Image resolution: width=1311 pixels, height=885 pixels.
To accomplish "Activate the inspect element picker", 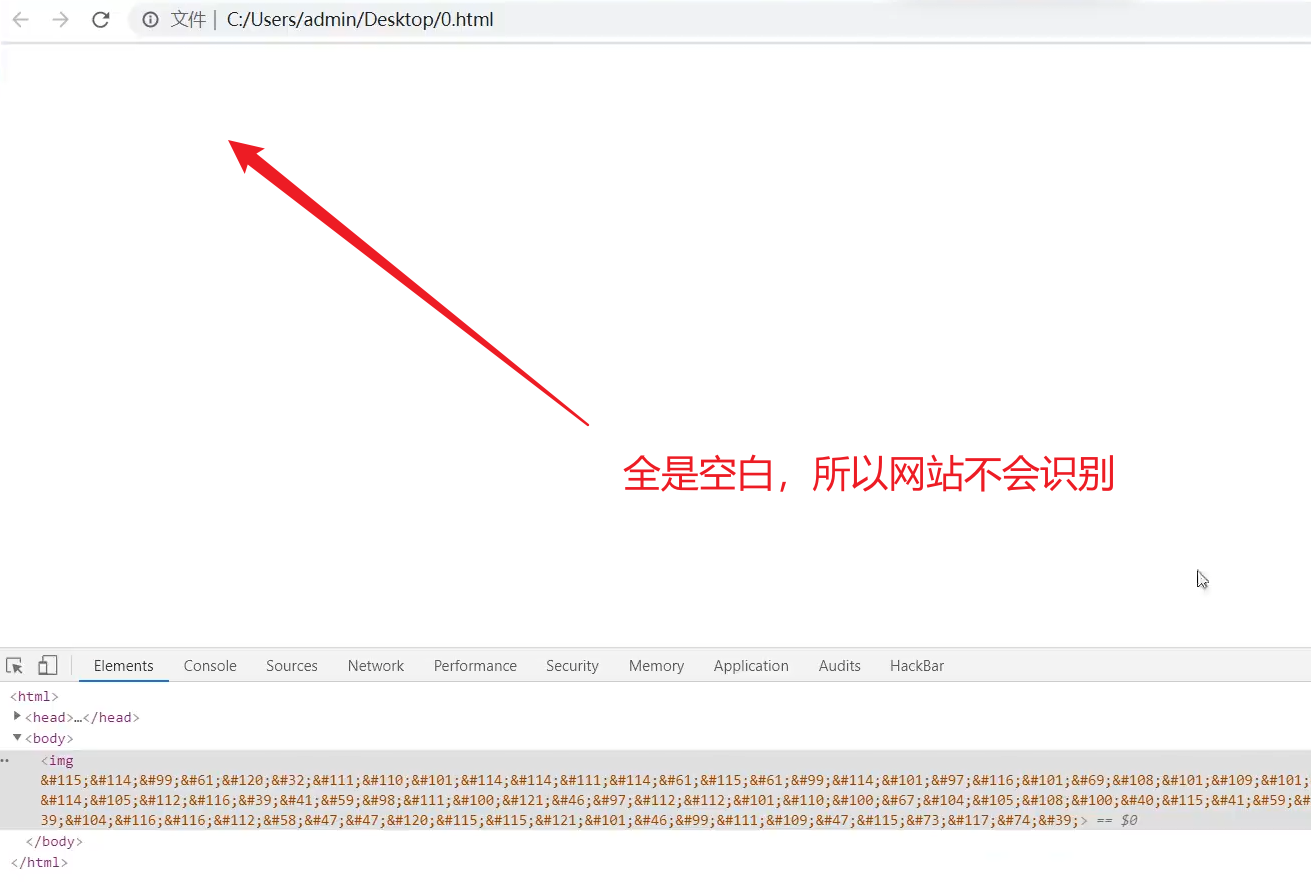I will click(15, 666).
